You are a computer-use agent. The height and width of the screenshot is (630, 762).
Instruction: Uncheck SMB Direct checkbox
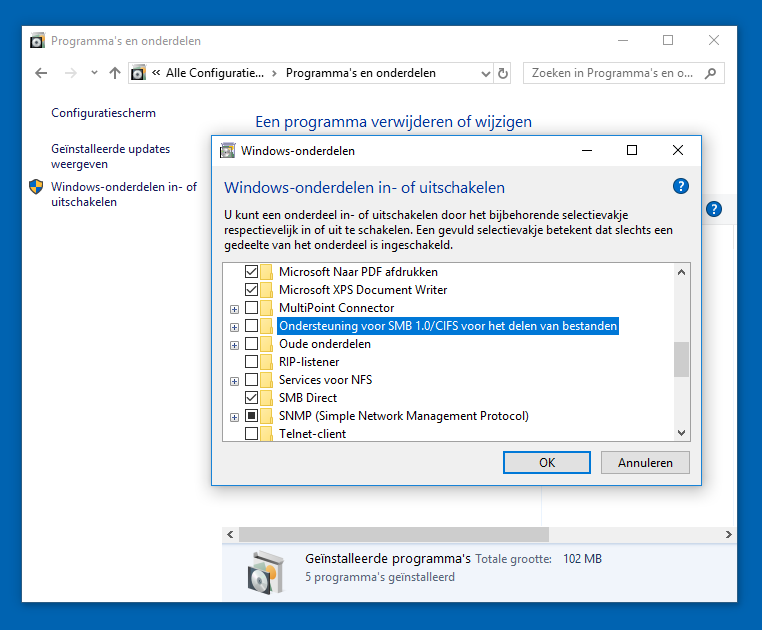tap(251, 398)
